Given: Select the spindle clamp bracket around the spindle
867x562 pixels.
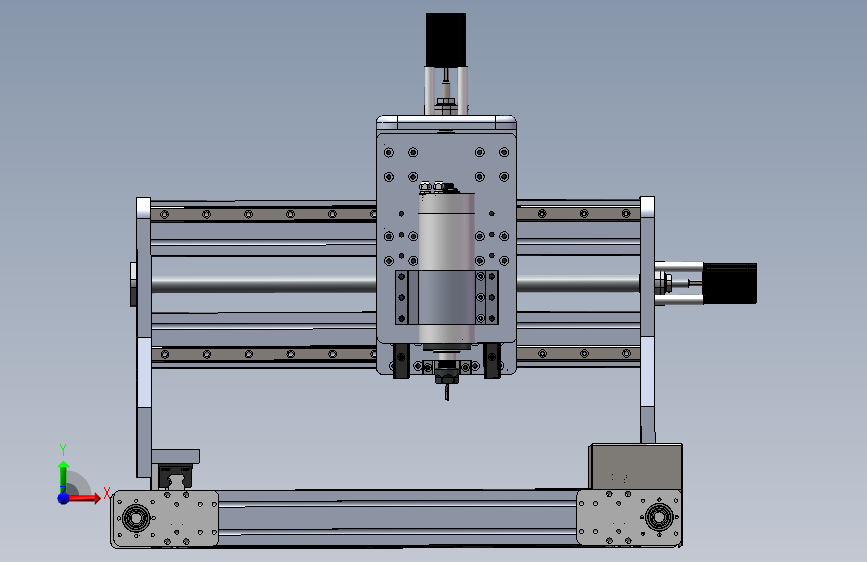Looking at the screenshot, I should coord(447,298).
